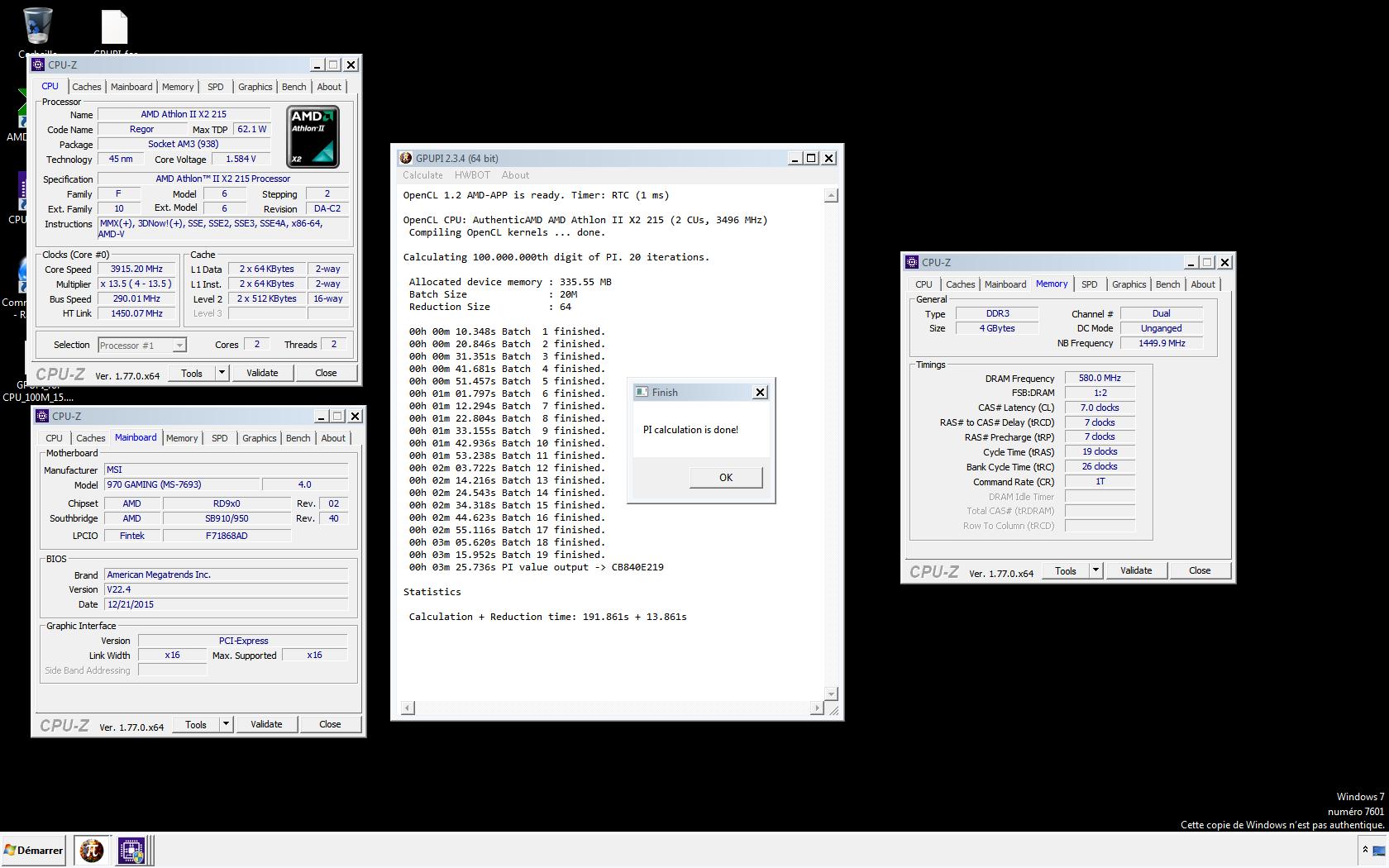Click the mainboard model 970 GAMING (MS-7693)
Image resolution: width=1389 pixels, height=868 pixels.
tap(183, 484)
